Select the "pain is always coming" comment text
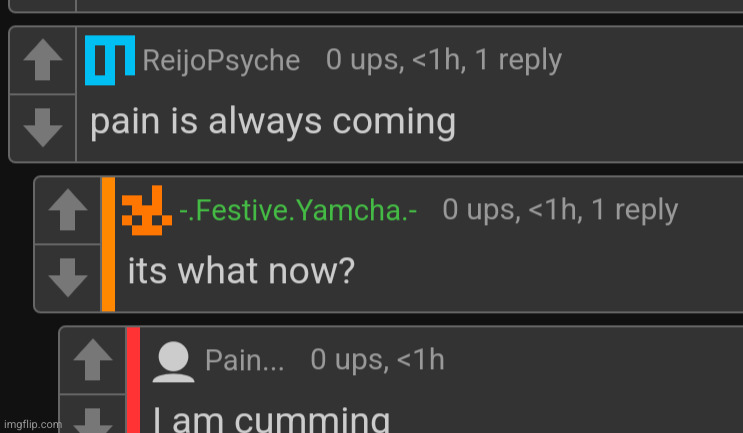This screenshot has height=433, width=743. pyautogui.click(x=273, y=122)
